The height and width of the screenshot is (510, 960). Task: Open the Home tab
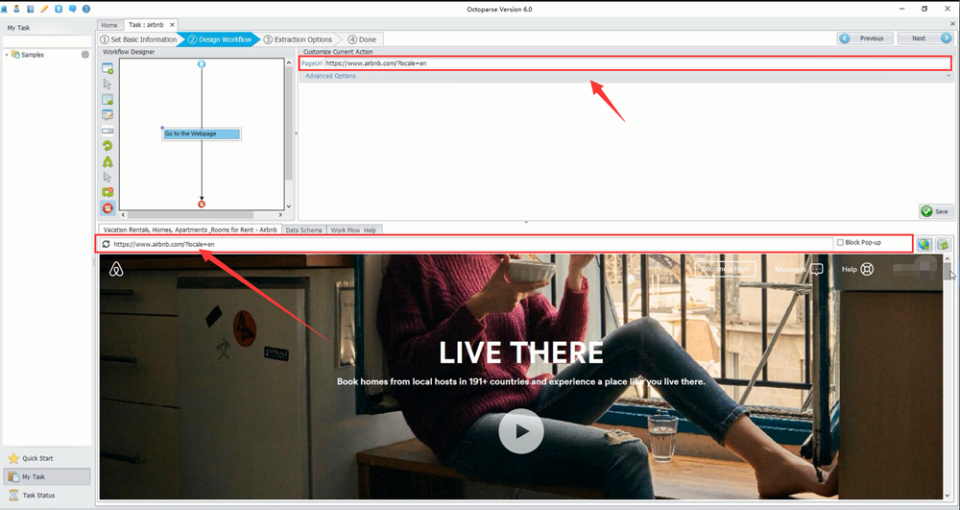point(109,24)
